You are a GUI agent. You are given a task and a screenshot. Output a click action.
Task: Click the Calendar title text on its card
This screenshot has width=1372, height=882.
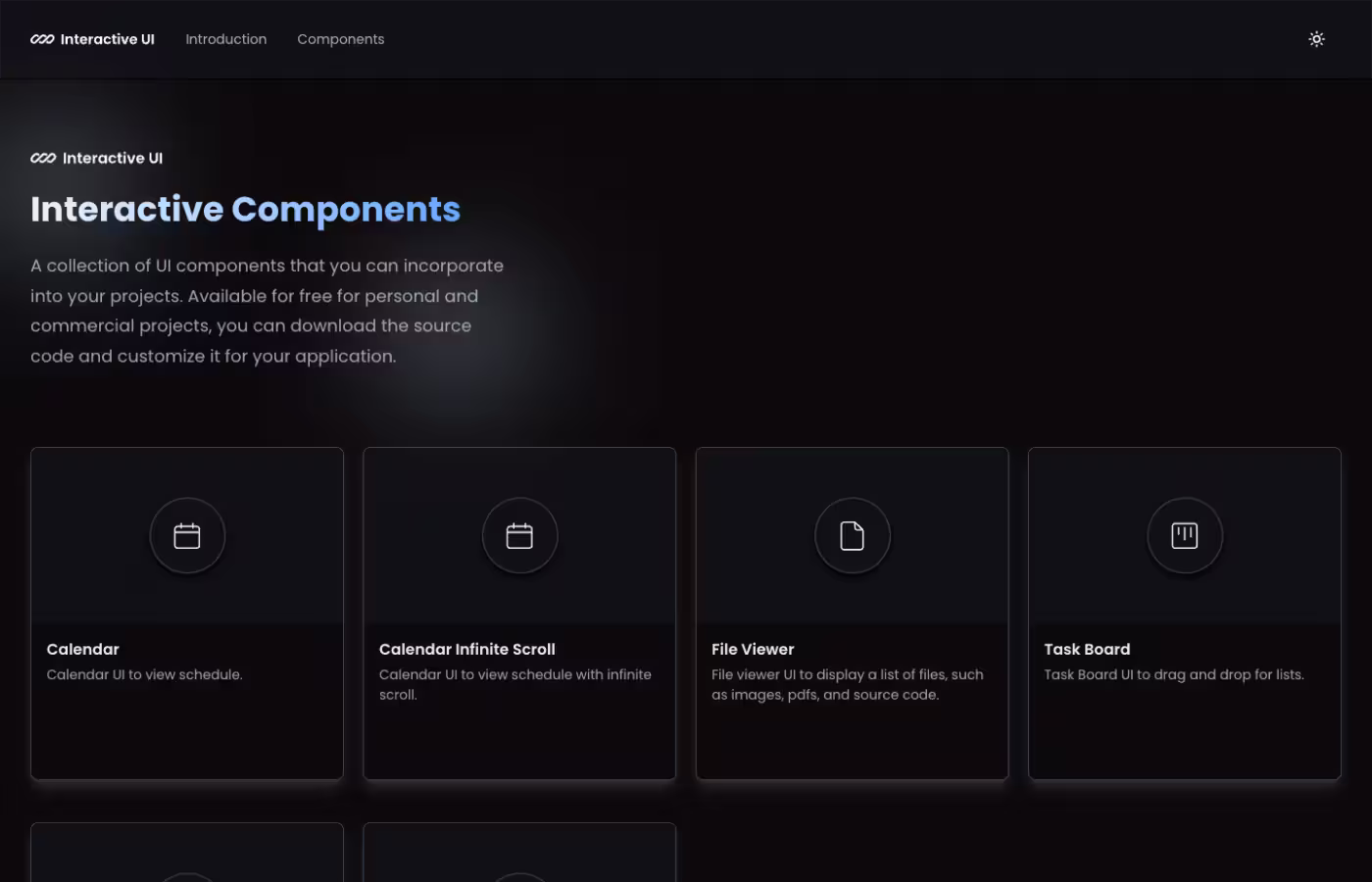[x=82, y=649]
